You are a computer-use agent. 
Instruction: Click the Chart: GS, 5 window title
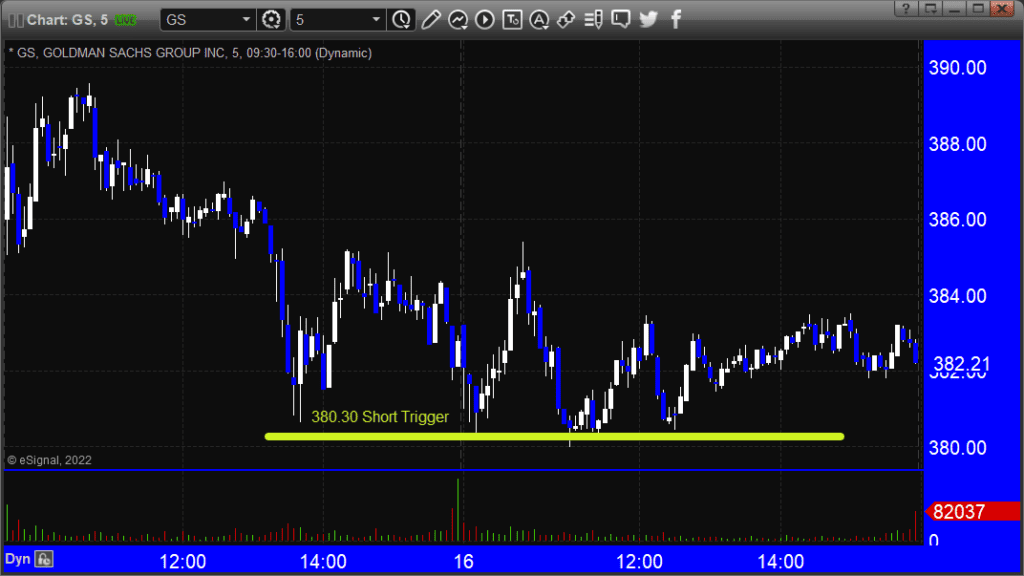click(x=67, y=20)
